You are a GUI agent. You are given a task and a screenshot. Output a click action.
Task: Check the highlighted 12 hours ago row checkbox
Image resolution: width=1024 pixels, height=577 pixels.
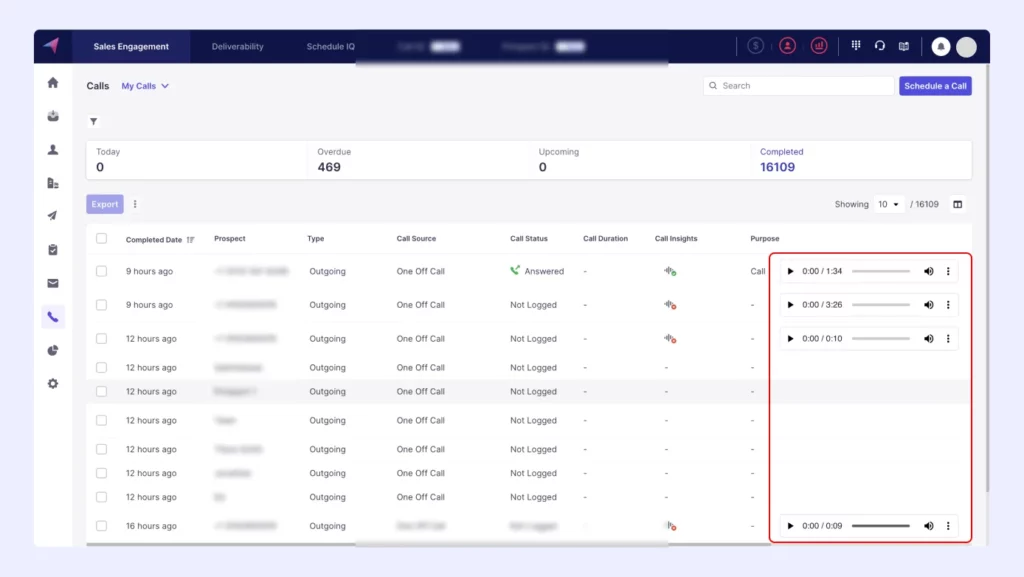101,392
